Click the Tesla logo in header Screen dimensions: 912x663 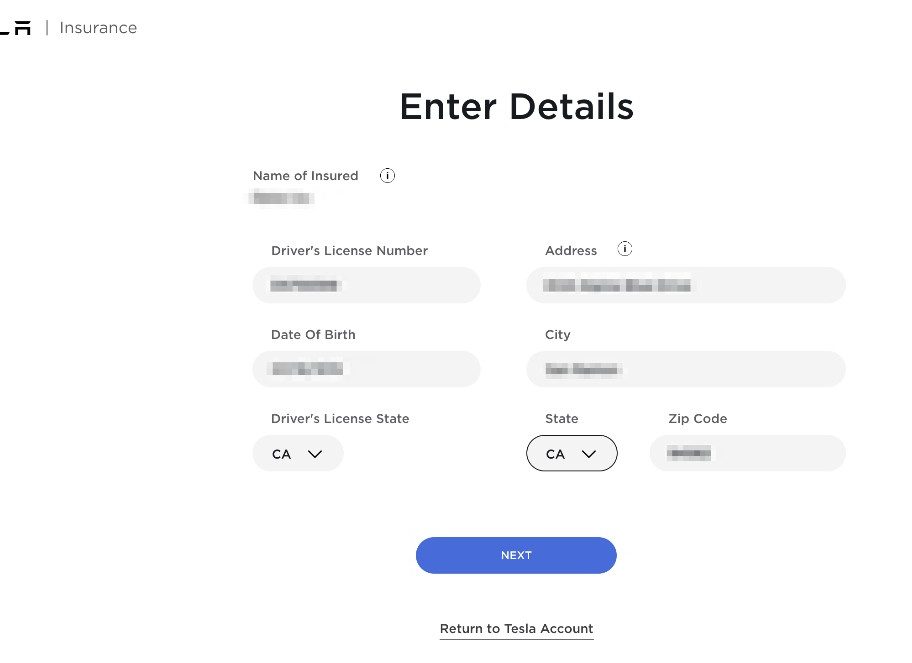15,28
